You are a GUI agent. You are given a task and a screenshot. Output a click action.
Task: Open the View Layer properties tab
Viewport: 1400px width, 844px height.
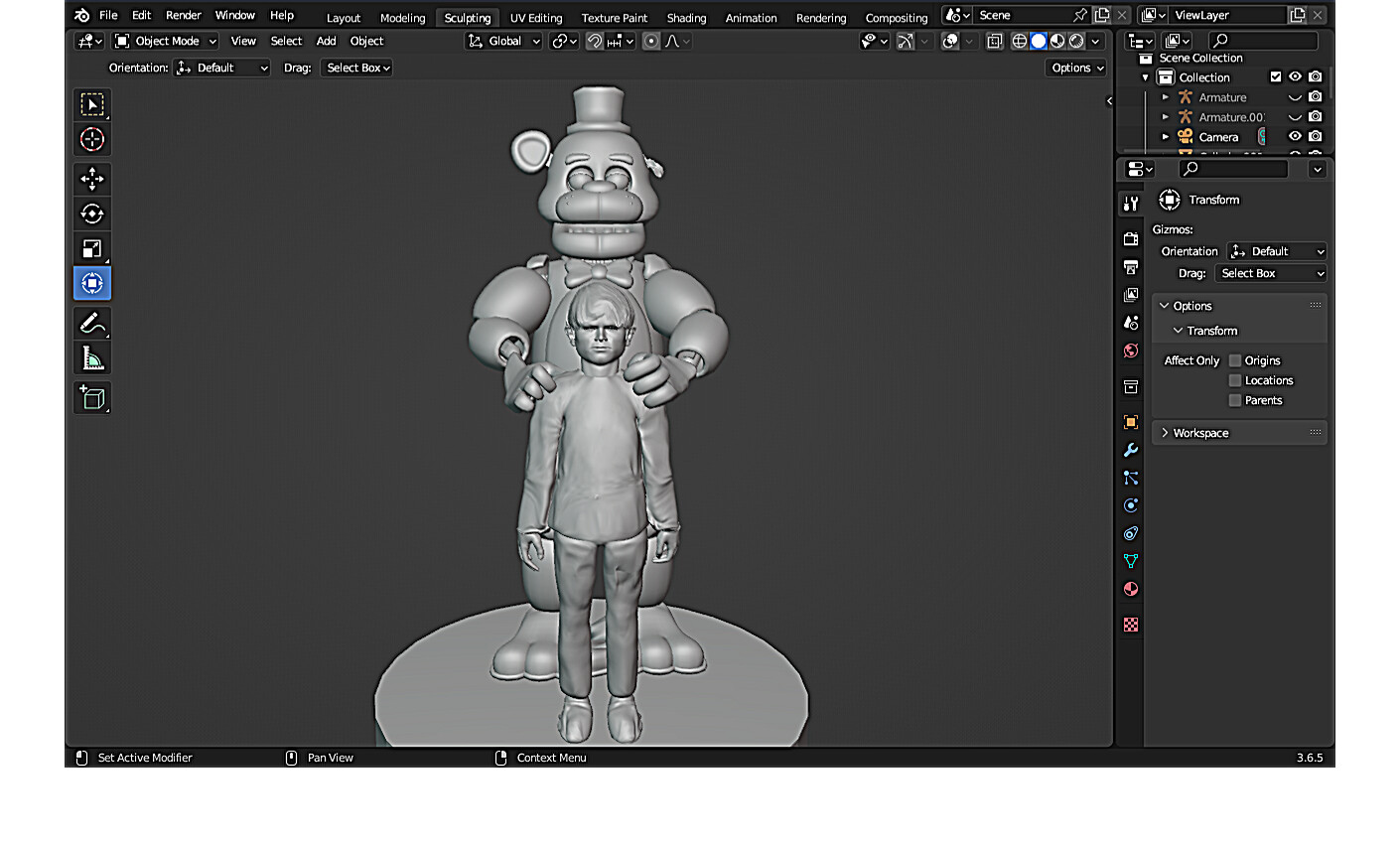point(1131,295)
